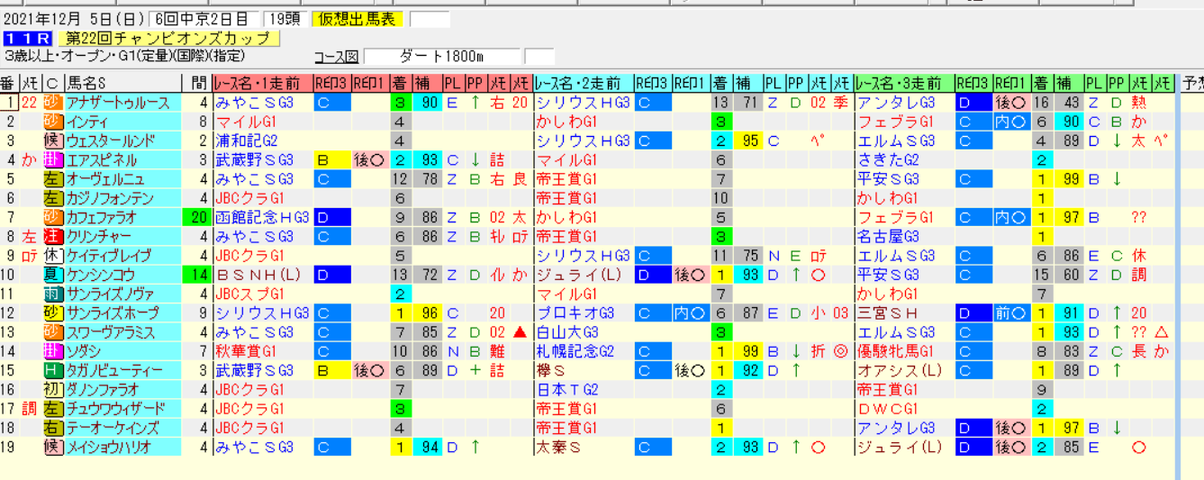Click the 左 badge beside カジノフォンテン
Image resolution: width=1204 pixels, height=480 pixels.
pos(53,197)
